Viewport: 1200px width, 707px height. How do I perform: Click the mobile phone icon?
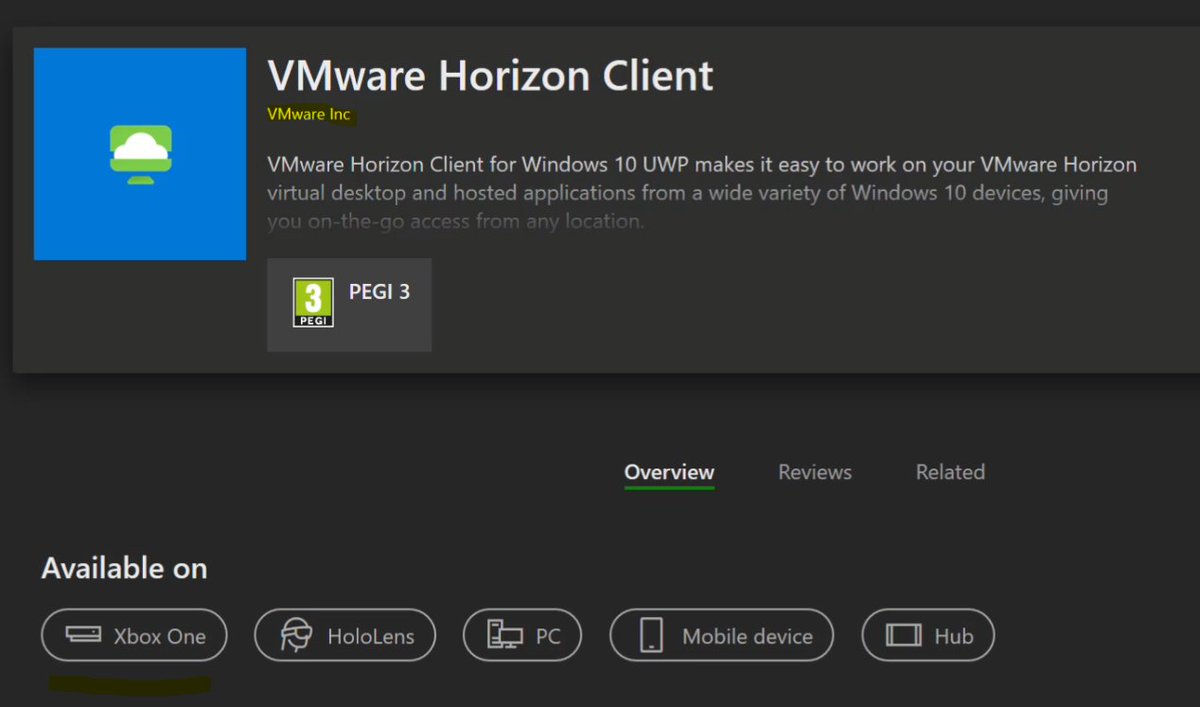652,636
